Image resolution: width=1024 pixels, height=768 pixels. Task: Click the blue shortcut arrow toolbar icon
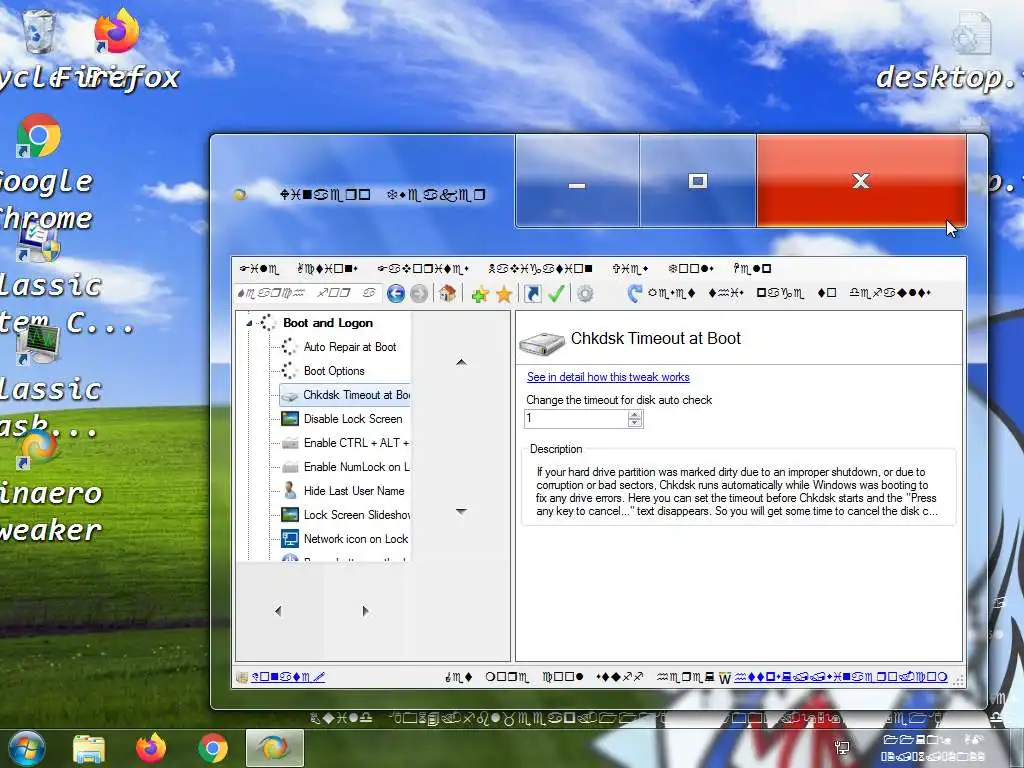(x=533, y=294)
